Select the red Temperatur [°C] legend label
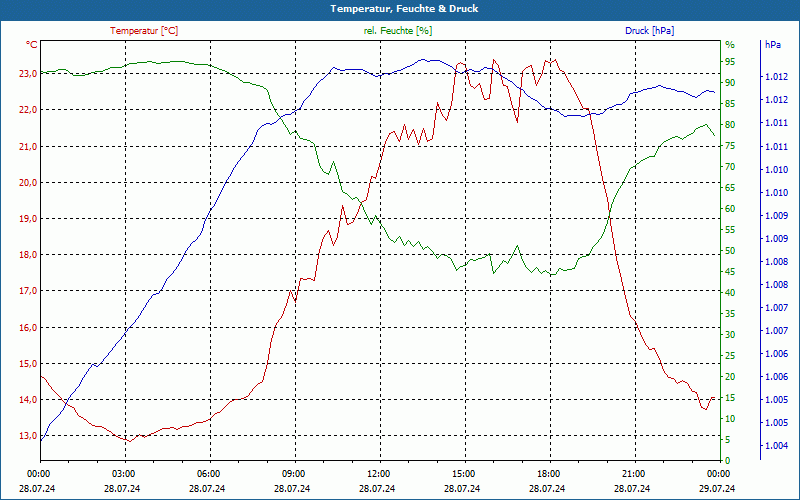800x500 pixels. [x=144, y=31]
